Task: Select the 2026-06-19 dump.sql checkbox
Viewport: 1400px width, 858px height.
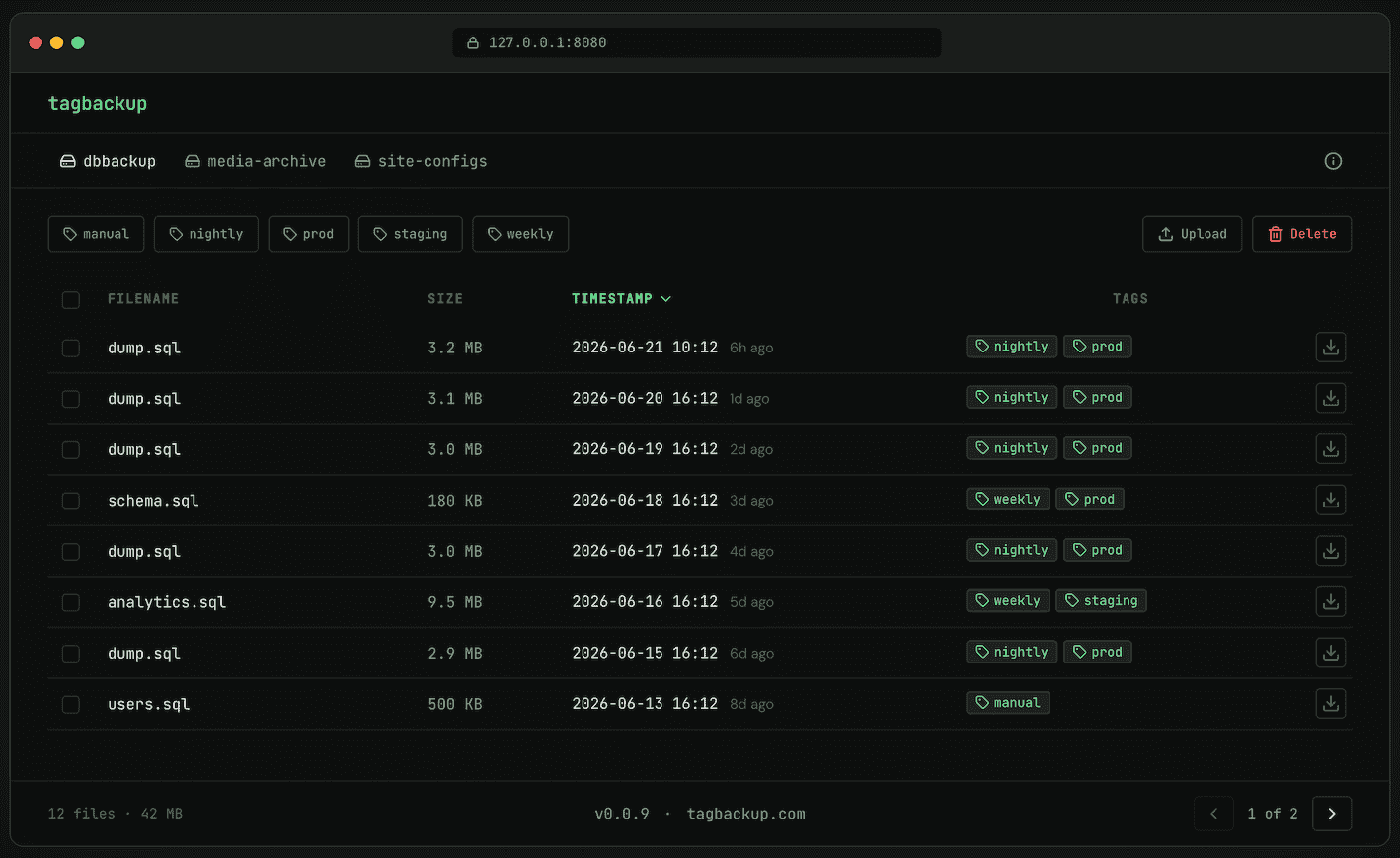Action: (x=71, y=449)
